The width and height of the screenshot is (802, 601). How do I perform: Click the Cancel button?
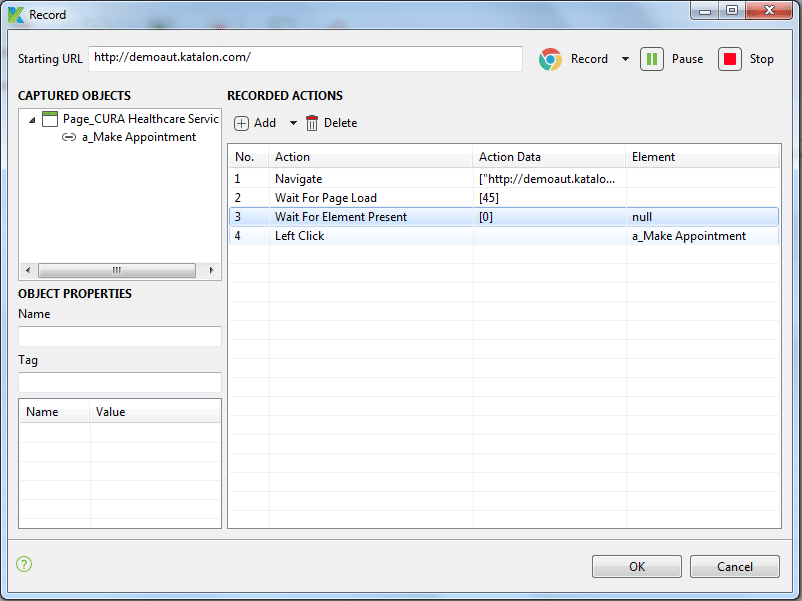(x=734, y=567)
